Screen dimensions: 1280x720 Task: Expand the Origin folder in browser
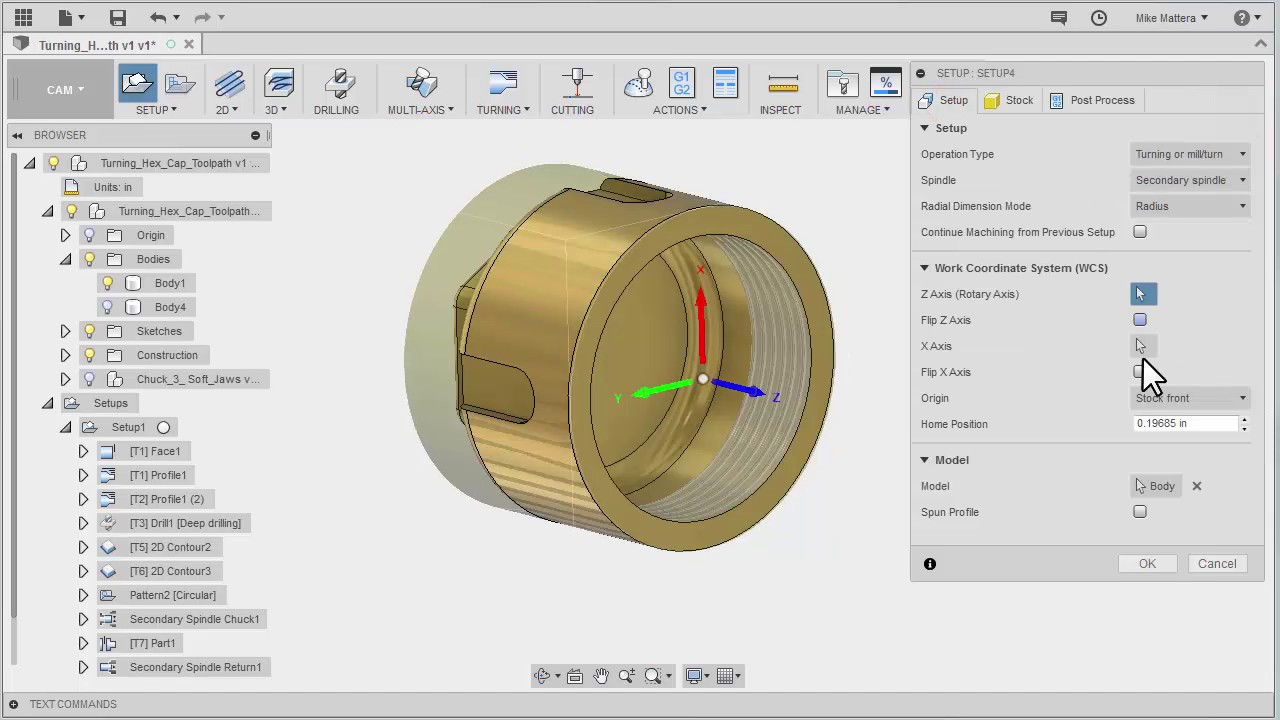[66, 235]
